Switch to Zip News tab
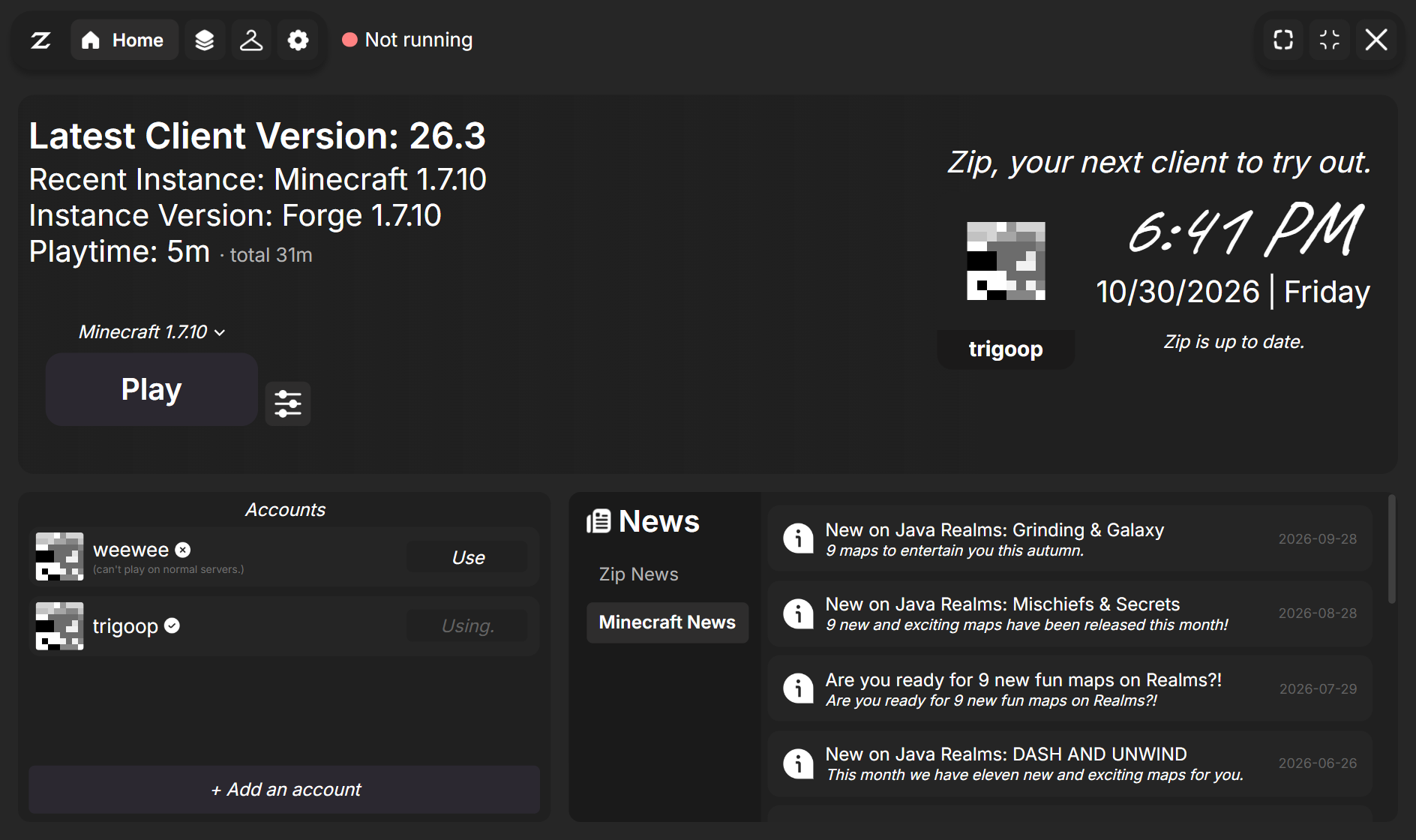This screenshot has width=1416, height=840. pos(638,574)
